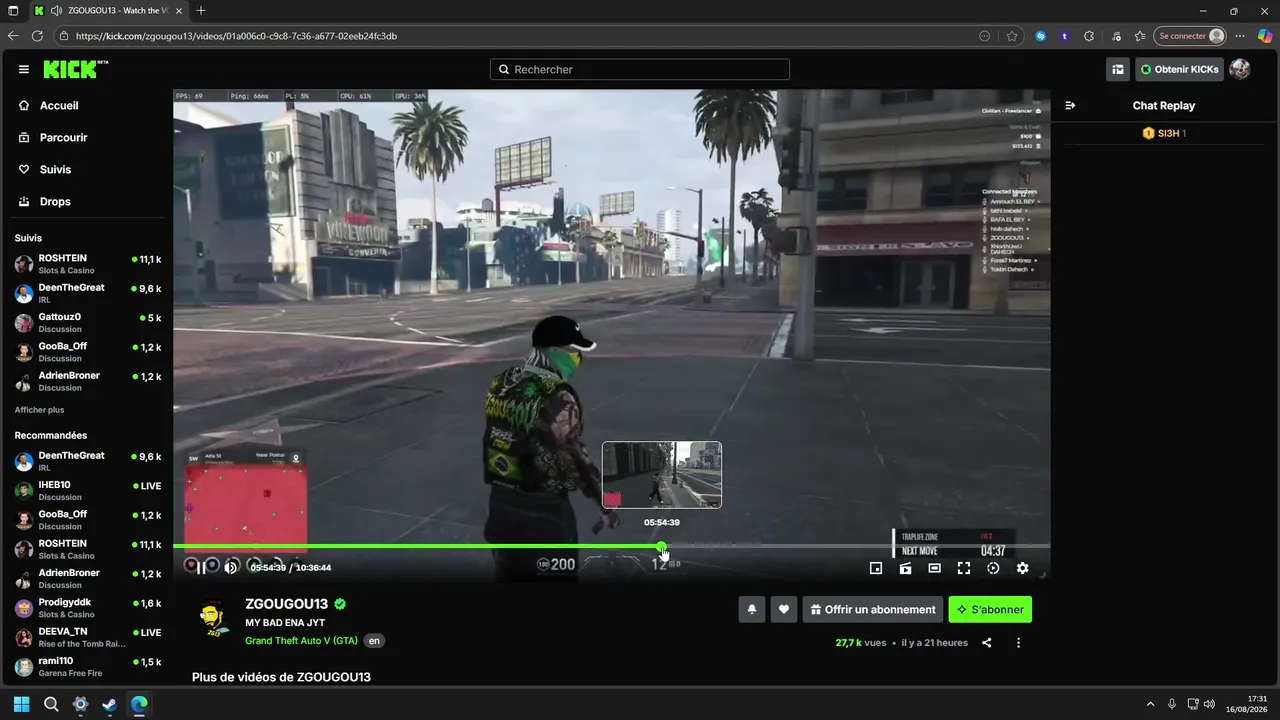The height and width of the screenshot is (720, 1280).
Task: Click the Rechercher search field
Action: [640, 69]
